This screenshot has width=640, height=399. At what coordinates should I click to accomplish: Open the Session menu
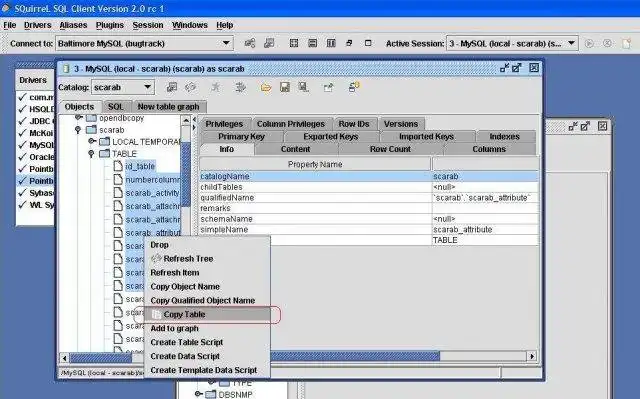pos(148,25)
